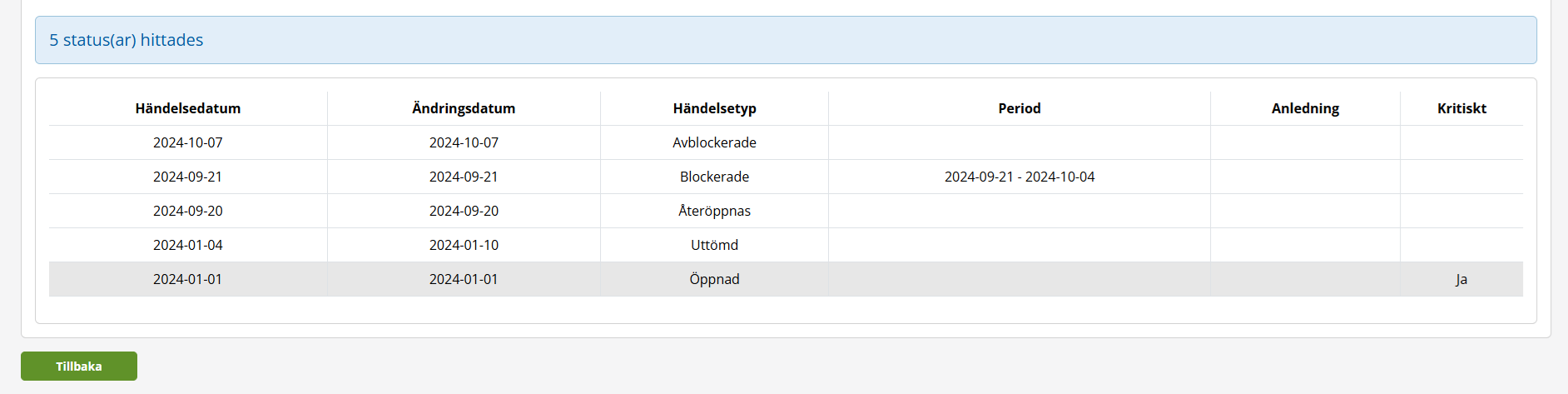The image size is (1568, 394).
Task: Click period 2024-09-21 - 2024-10-04 cell
Action: pos(1020,177)
